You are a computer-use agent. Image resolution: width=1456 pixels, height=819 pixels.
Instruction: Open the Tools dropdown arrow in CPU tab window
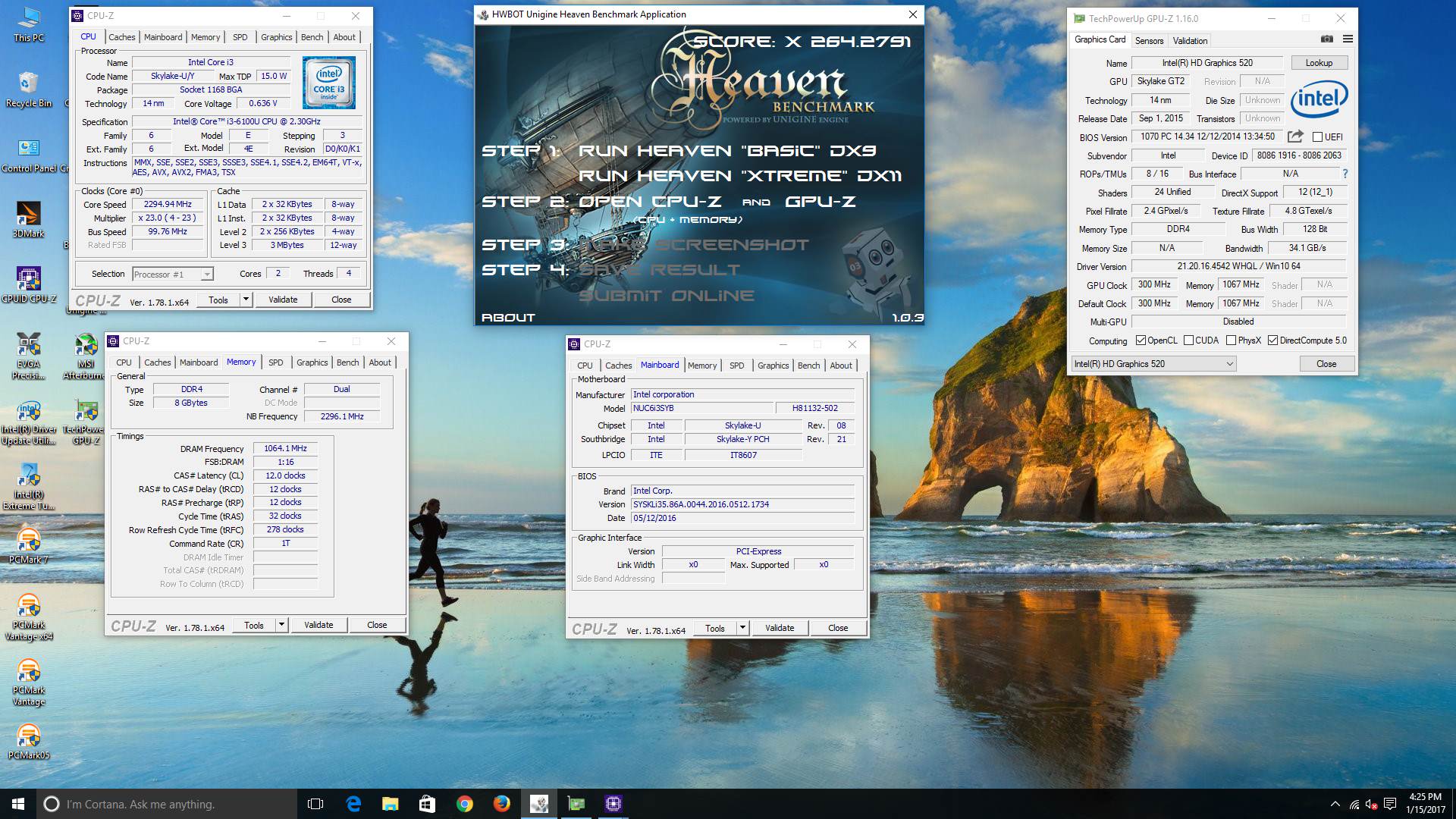[246, 300]
